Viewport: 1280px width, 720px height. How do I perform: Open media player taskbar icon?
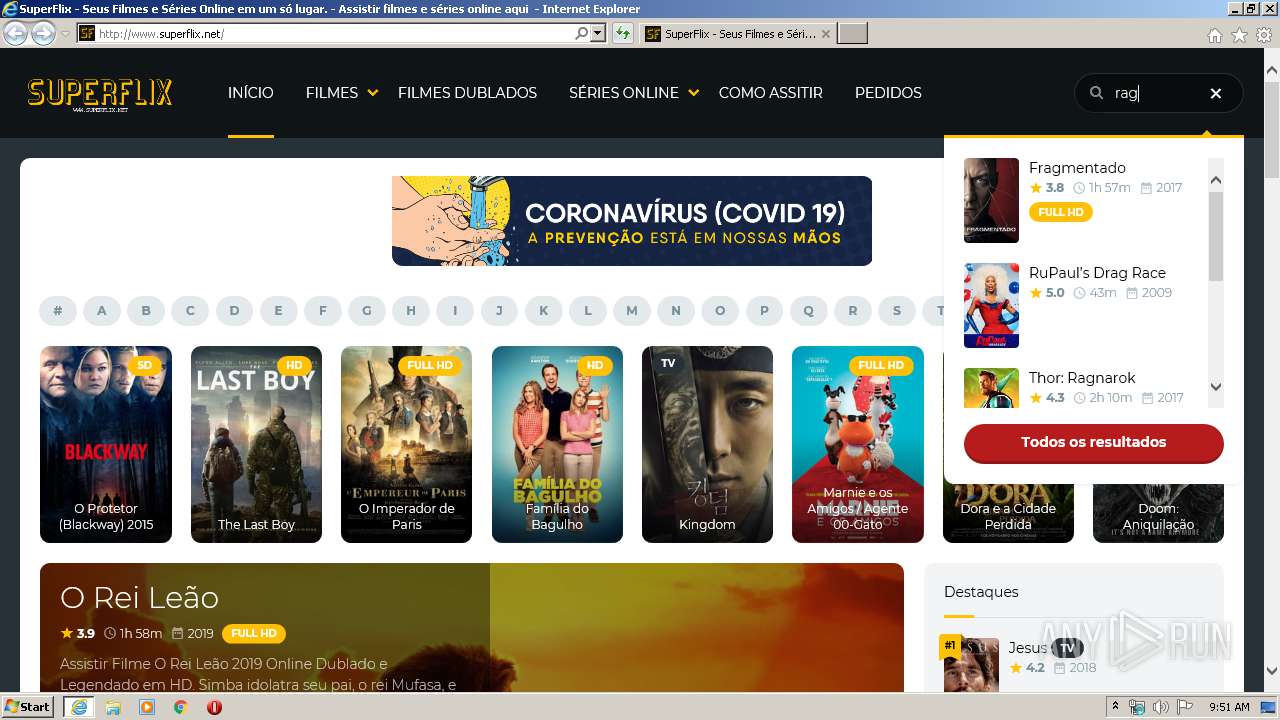(147, 707)
